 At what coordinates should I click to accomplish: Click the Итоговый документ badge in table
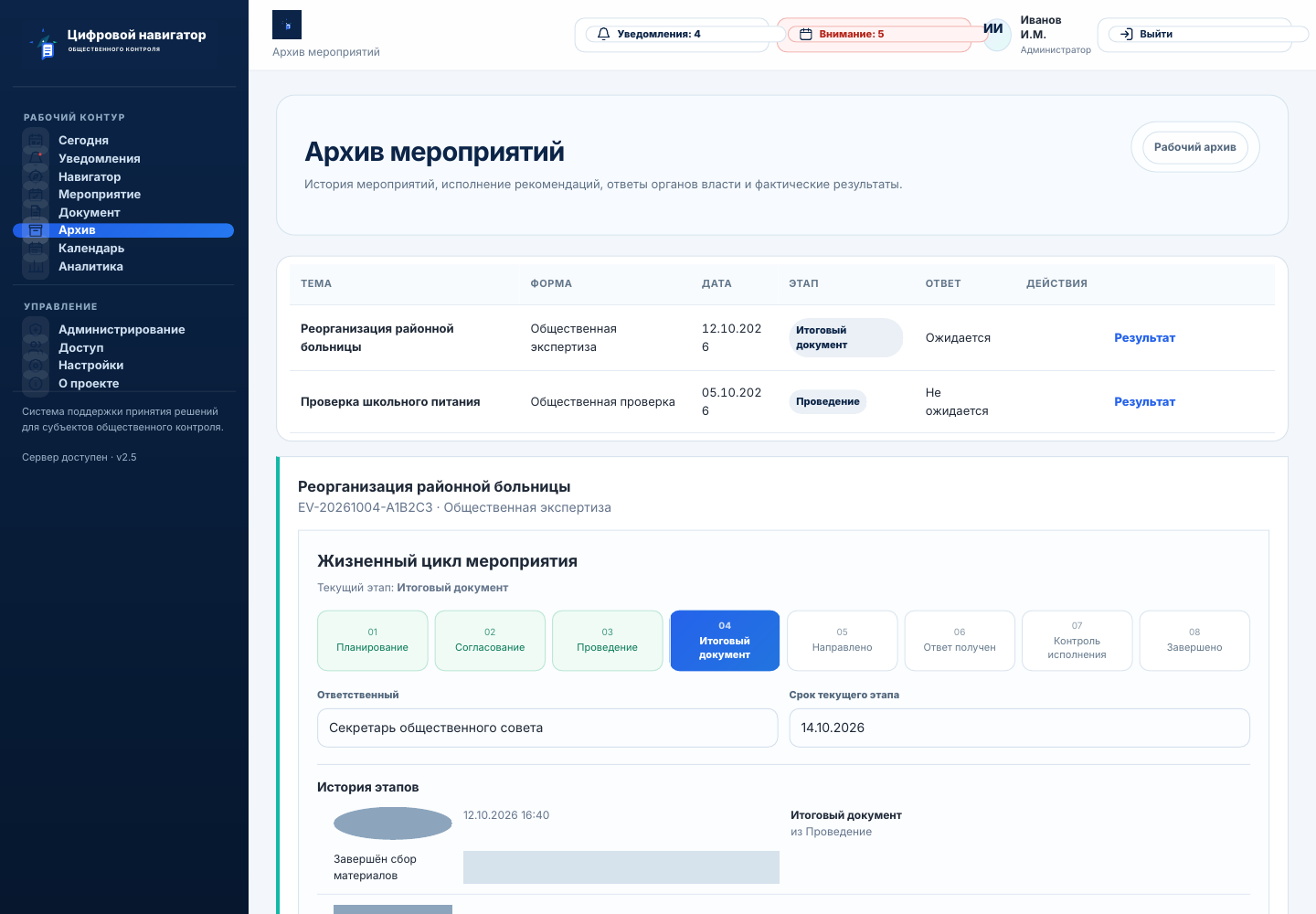[846, 338]
